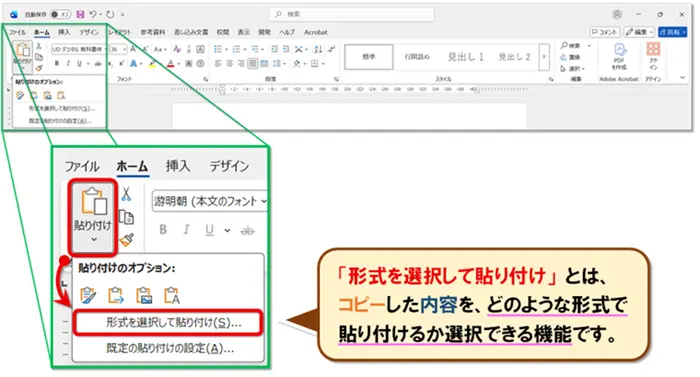Click the Save icon in the title bar
Image resolution: width=700 pixels, height=377 pixels.
tap(80, 14)
